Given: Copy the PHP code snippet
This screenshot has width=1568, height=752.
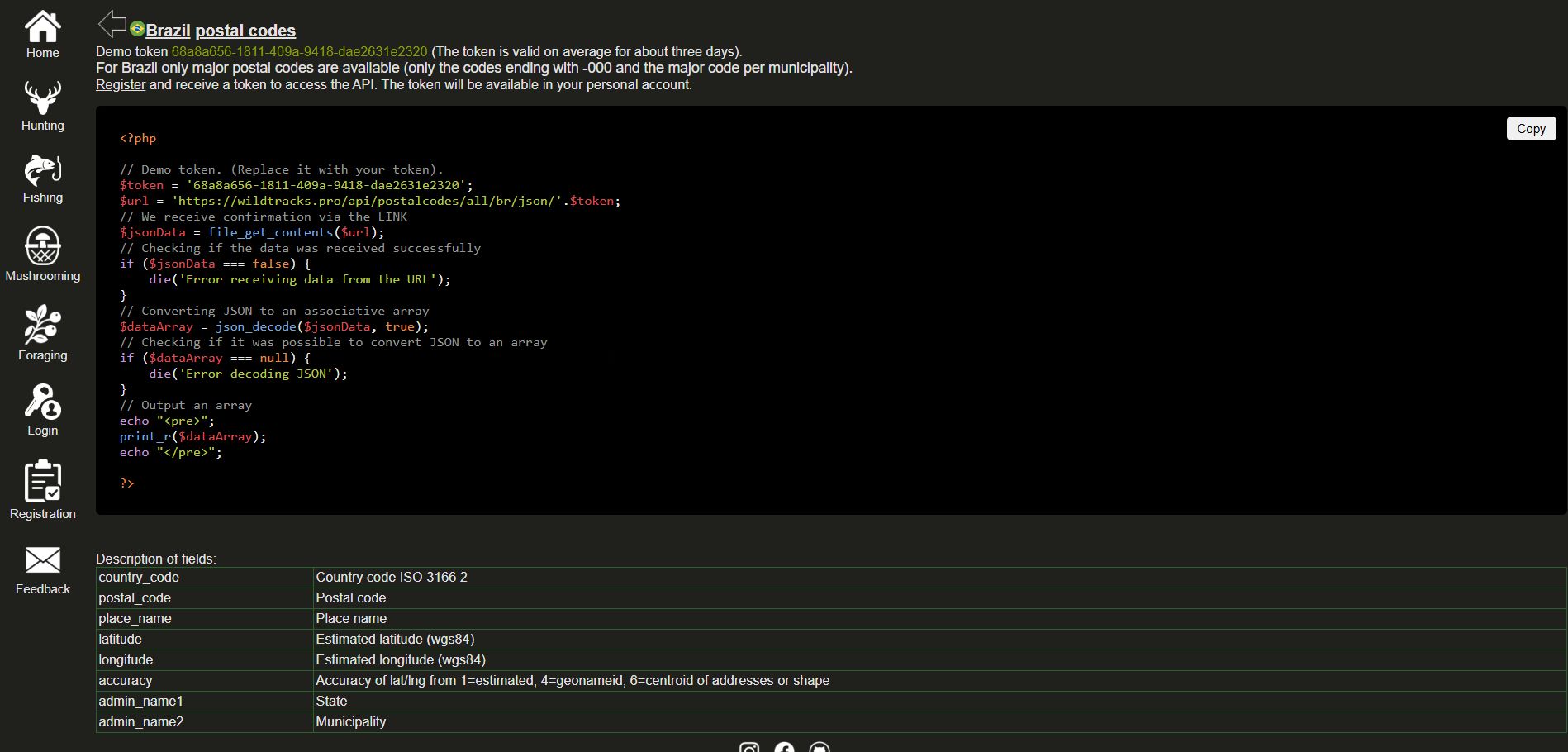Looking at the screenshot, I should coord(1530,129).
